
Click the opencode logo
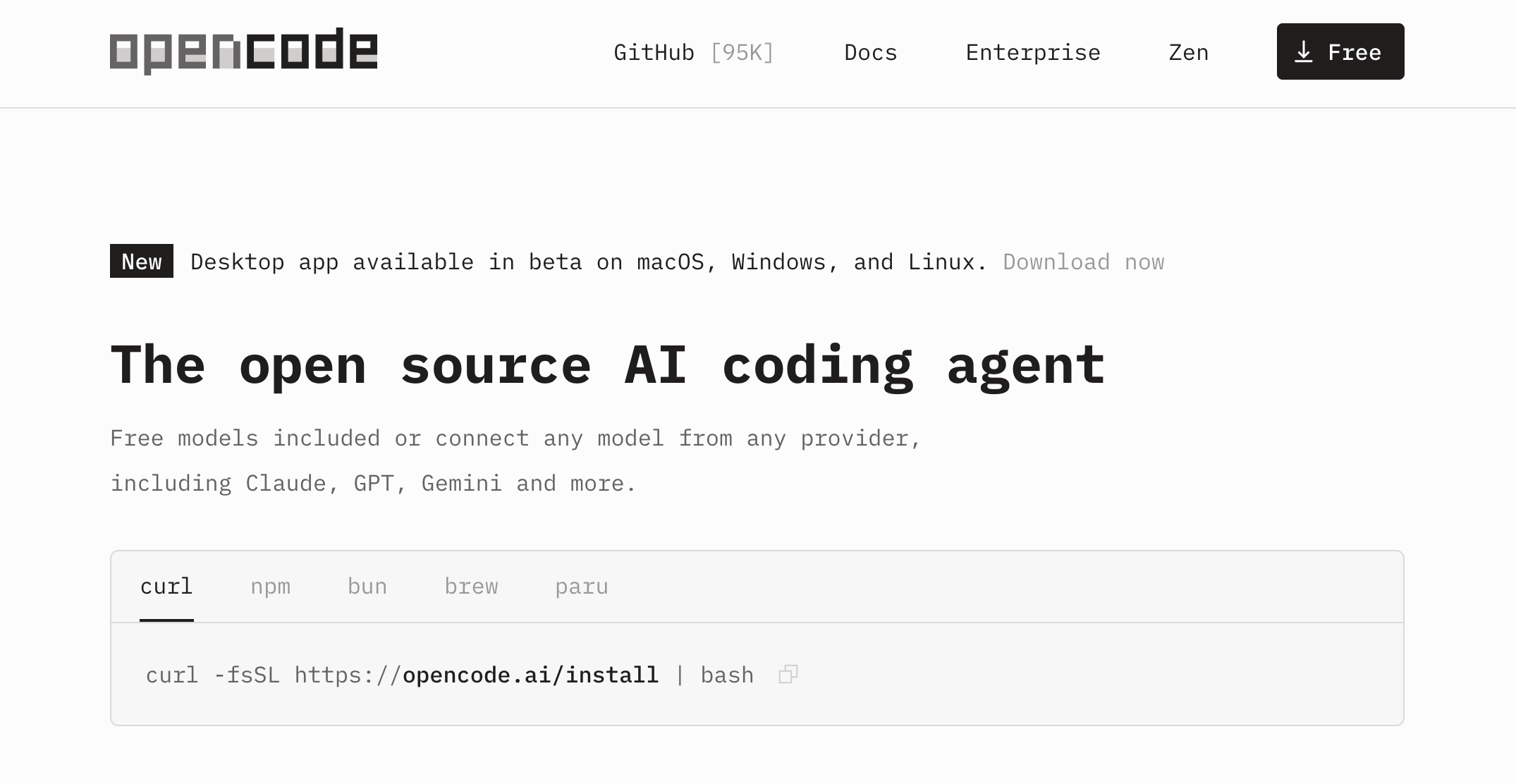tap(243, 49)
